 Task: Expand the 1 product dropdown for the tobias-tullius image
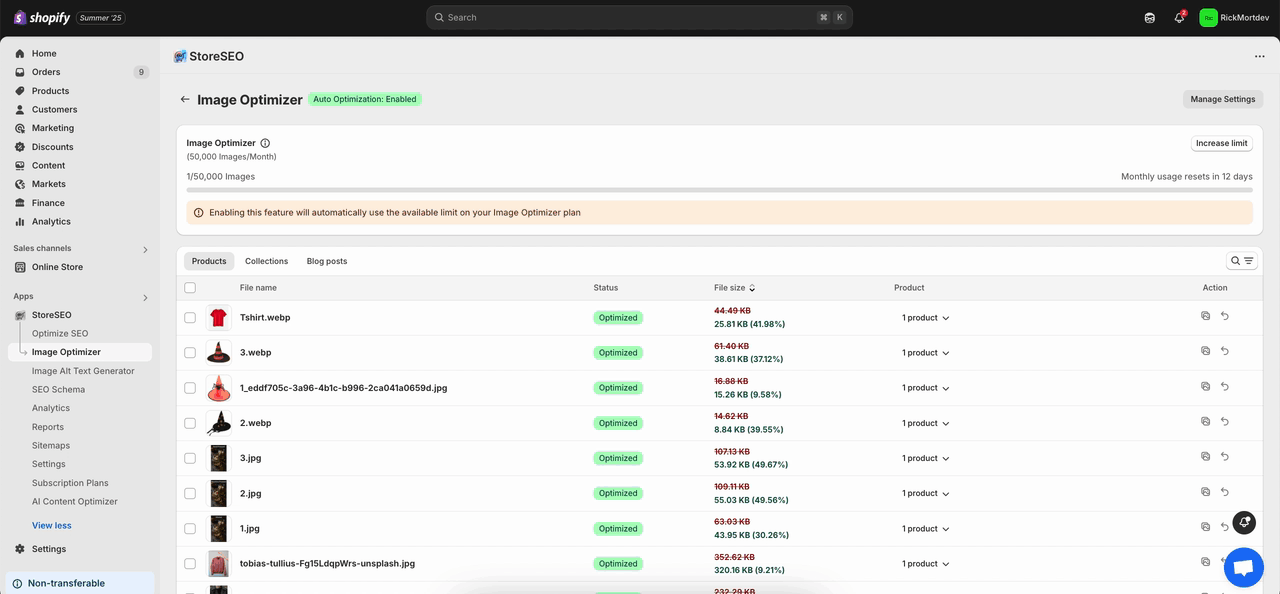[925, 564]
